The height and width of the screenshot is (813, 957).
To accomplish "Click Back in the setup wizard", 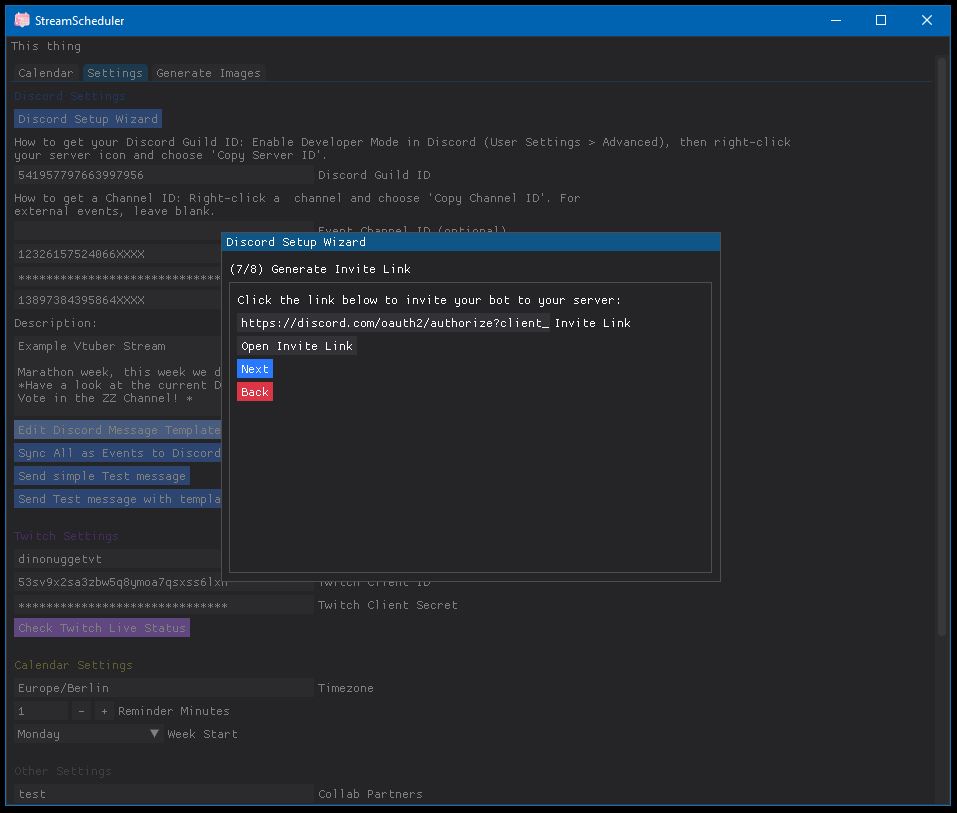I will (x=254, y=391).
